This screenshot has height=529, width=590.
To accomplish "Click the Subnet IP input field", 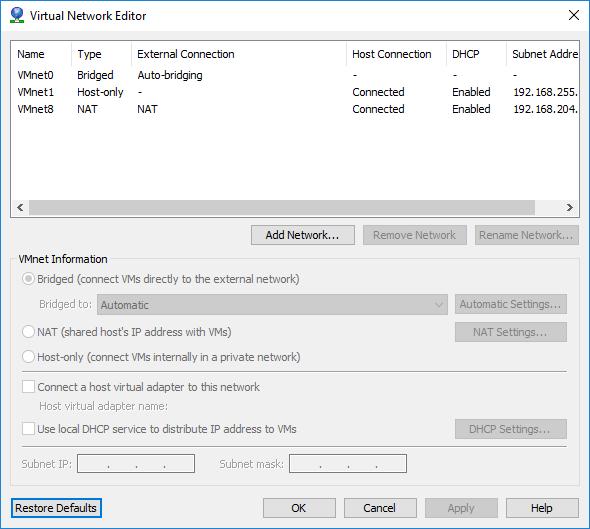I will [136, 464].
